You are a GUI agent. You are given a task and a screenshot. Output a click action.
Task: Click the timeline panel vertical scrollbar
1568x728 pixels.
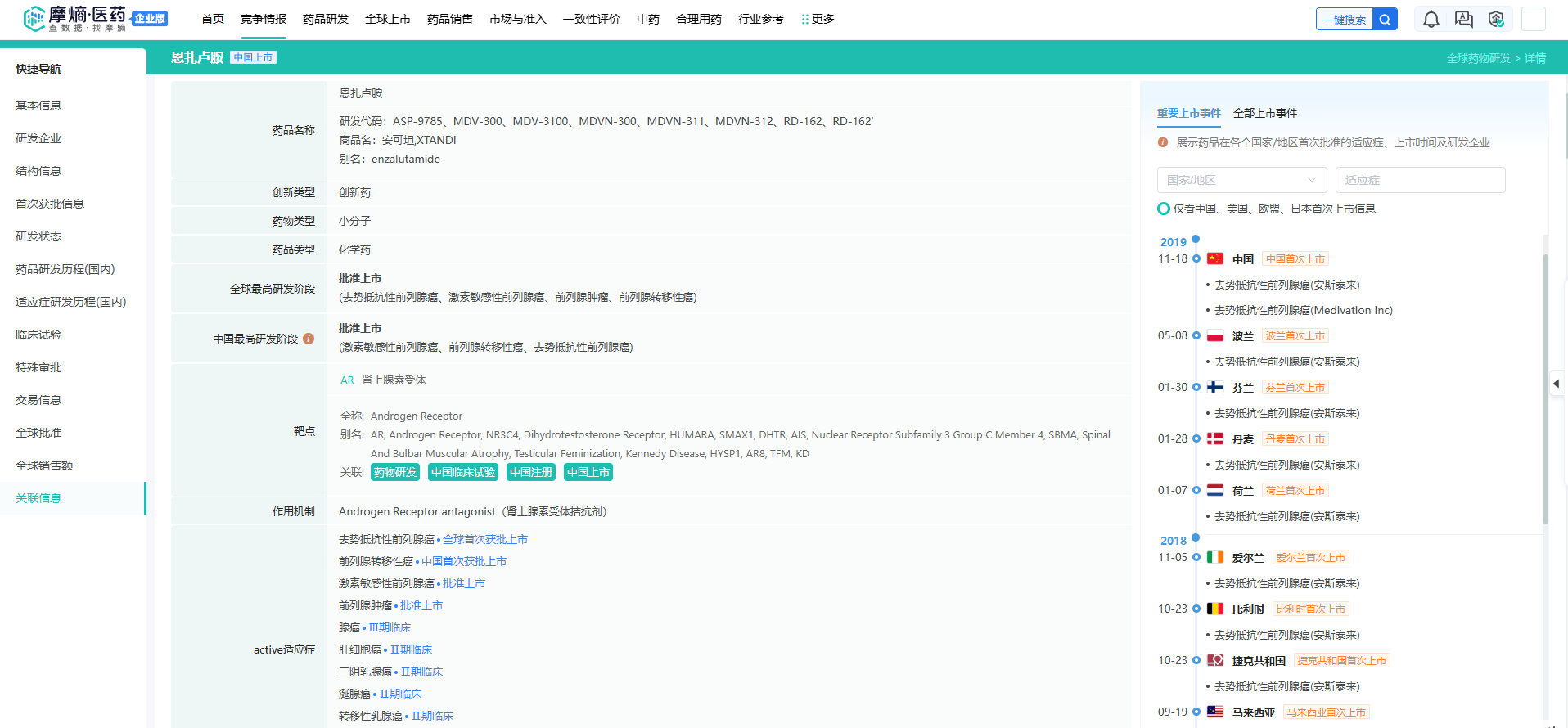point(1546,389)
